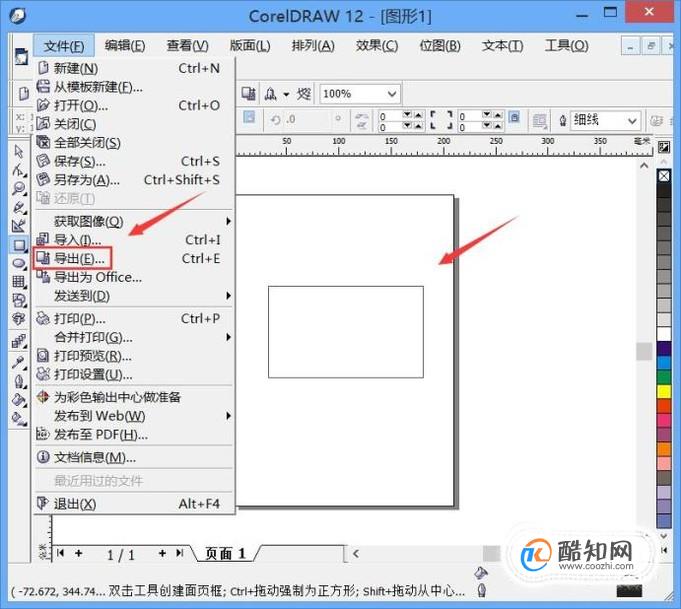
Task: Open the 效果 menu
Action: (377, 46)
